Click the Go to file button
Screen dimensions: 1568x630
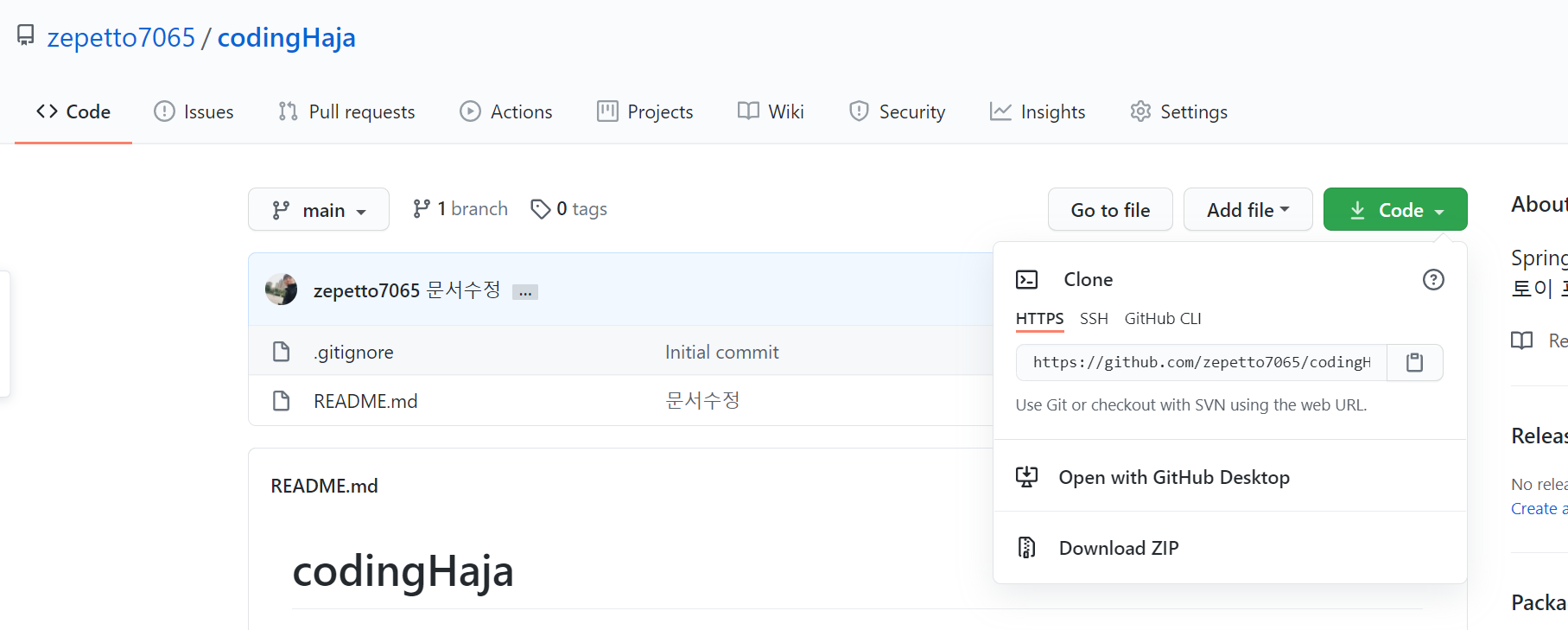[x=1110, y=209]
